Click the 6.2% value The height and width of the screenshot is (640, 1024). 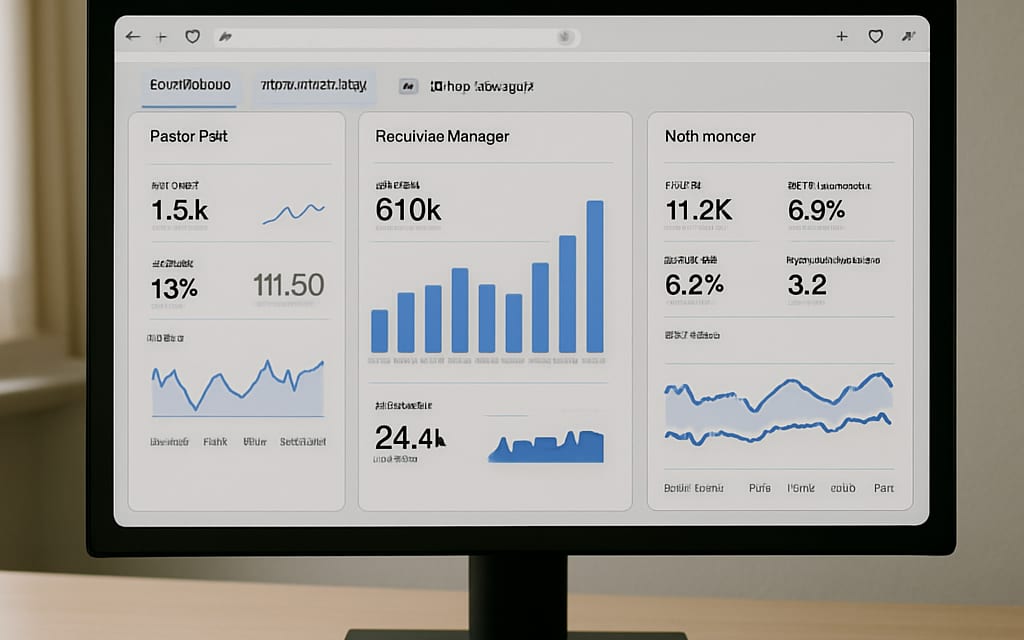coord(694,285)
